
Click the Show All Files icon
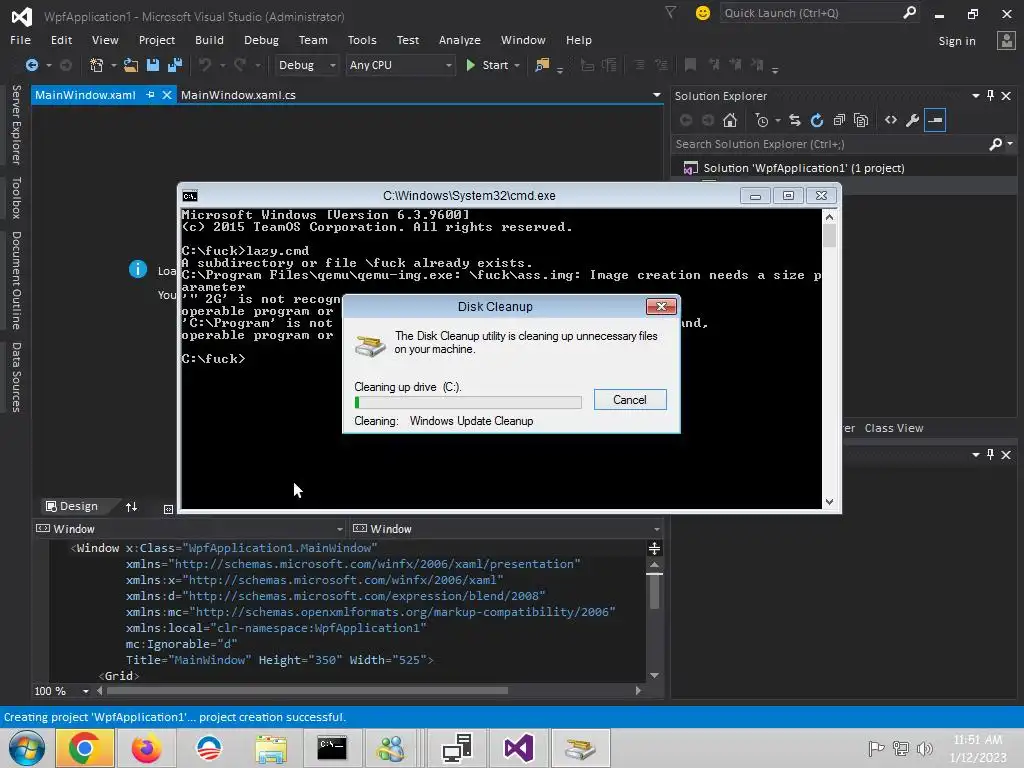pos(861,120)
